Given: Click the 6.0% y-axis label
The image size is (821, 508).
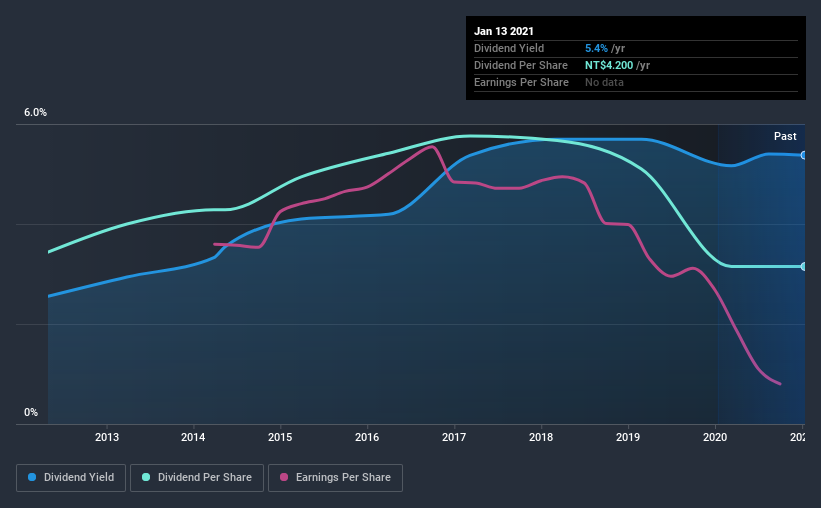Looking at the screenshot, I should (x=35, y=113).
